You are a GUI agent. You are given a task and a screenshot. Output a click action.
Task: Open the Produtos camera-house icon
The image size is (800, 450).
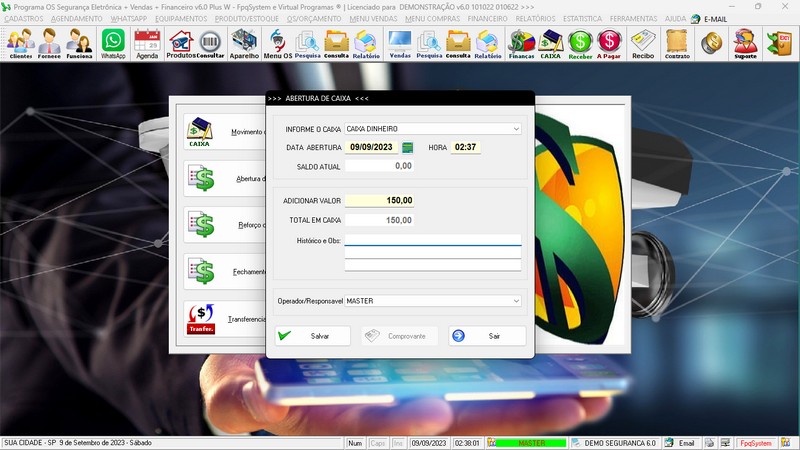(x=181, y=44)
